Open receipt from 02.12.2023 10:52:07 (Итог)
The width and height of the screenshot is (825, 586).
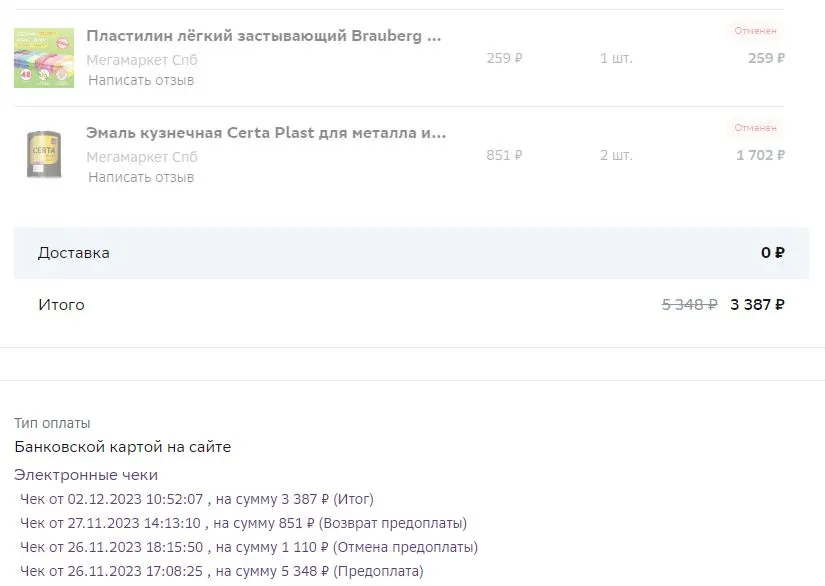click(197, 499)
